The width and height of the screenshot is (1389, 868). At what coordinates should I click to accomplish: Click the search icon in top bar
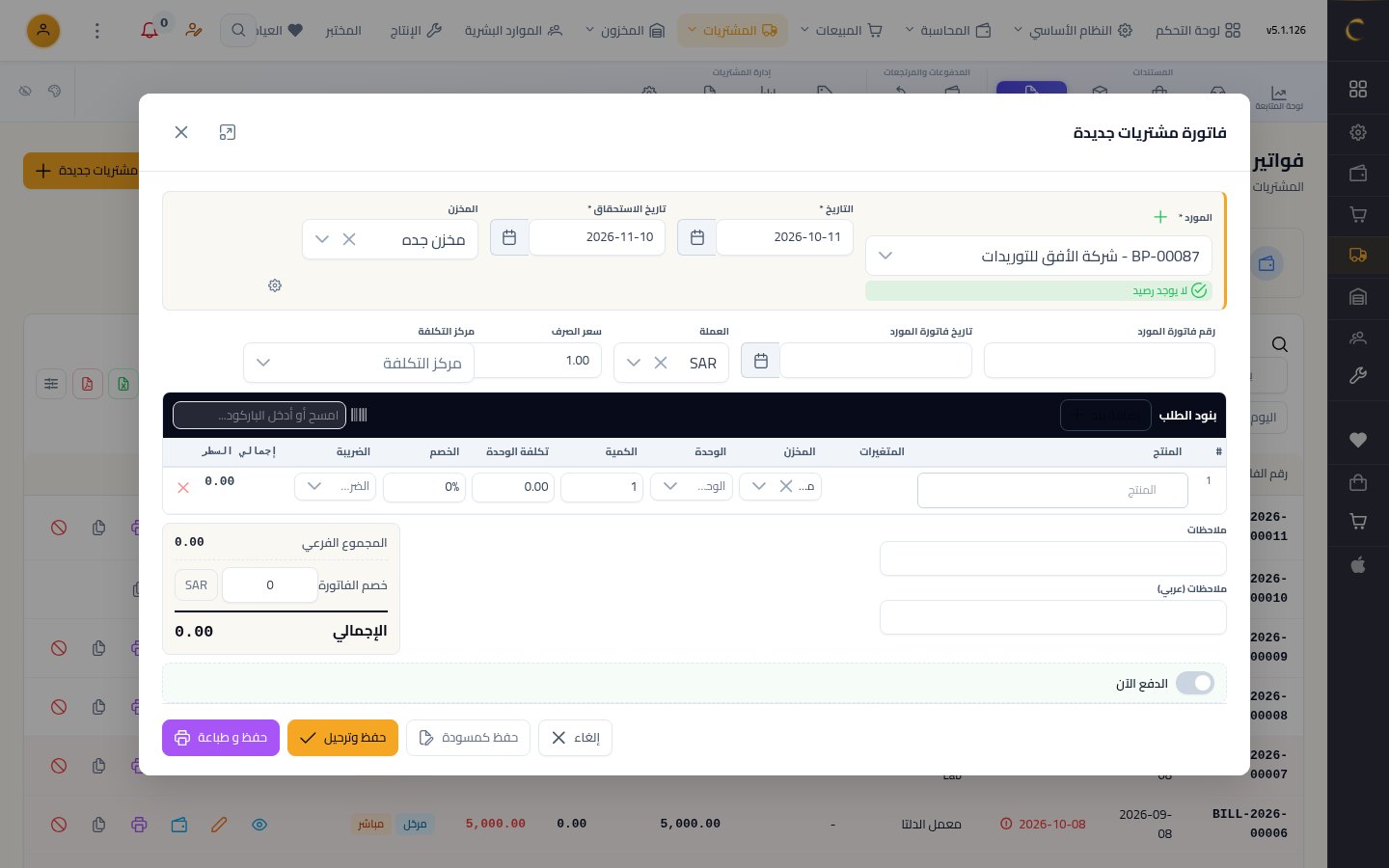[x=238, y=31]
